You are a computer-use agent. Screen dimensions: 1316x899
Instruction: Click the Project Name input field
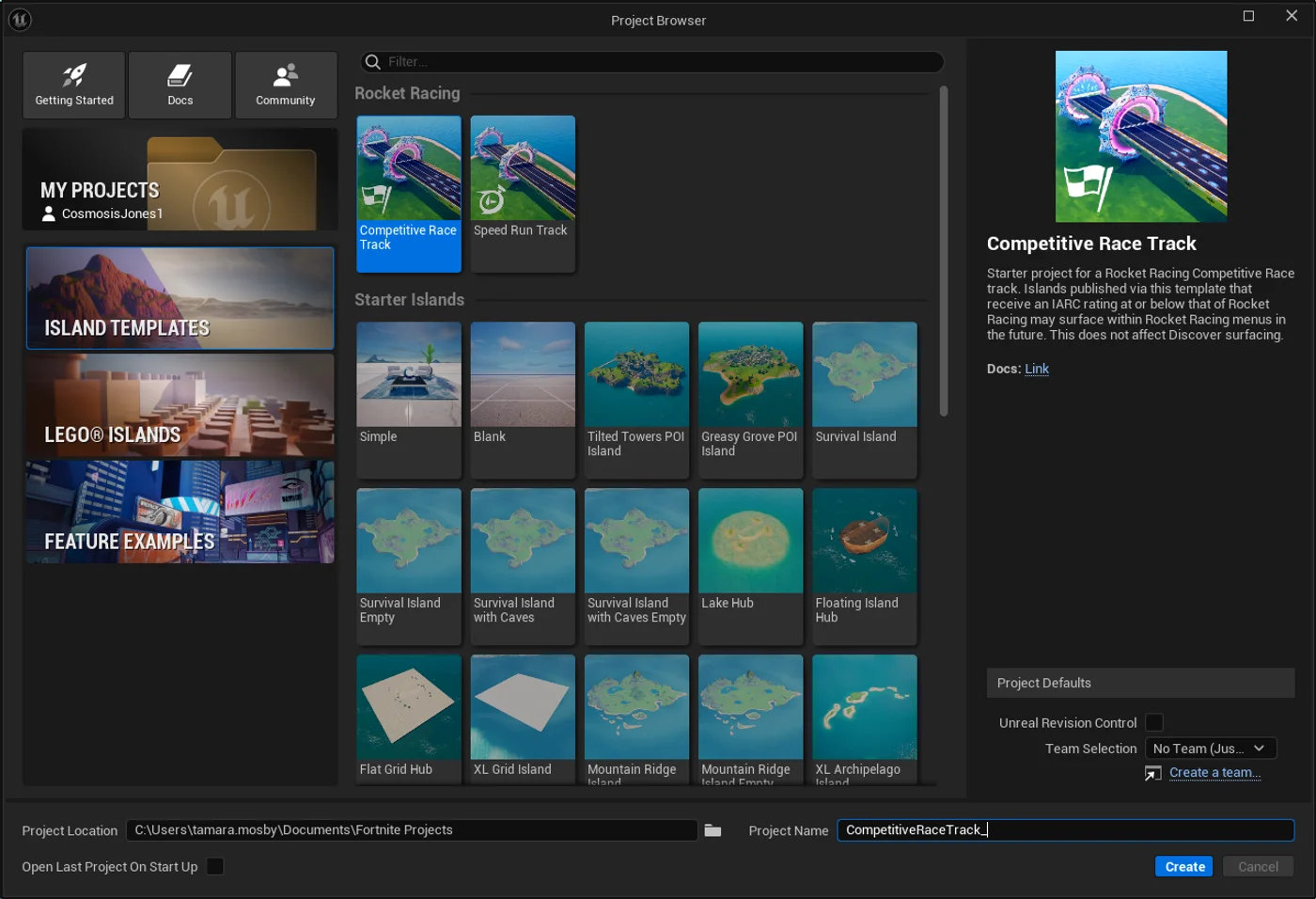pos(1066,830)
